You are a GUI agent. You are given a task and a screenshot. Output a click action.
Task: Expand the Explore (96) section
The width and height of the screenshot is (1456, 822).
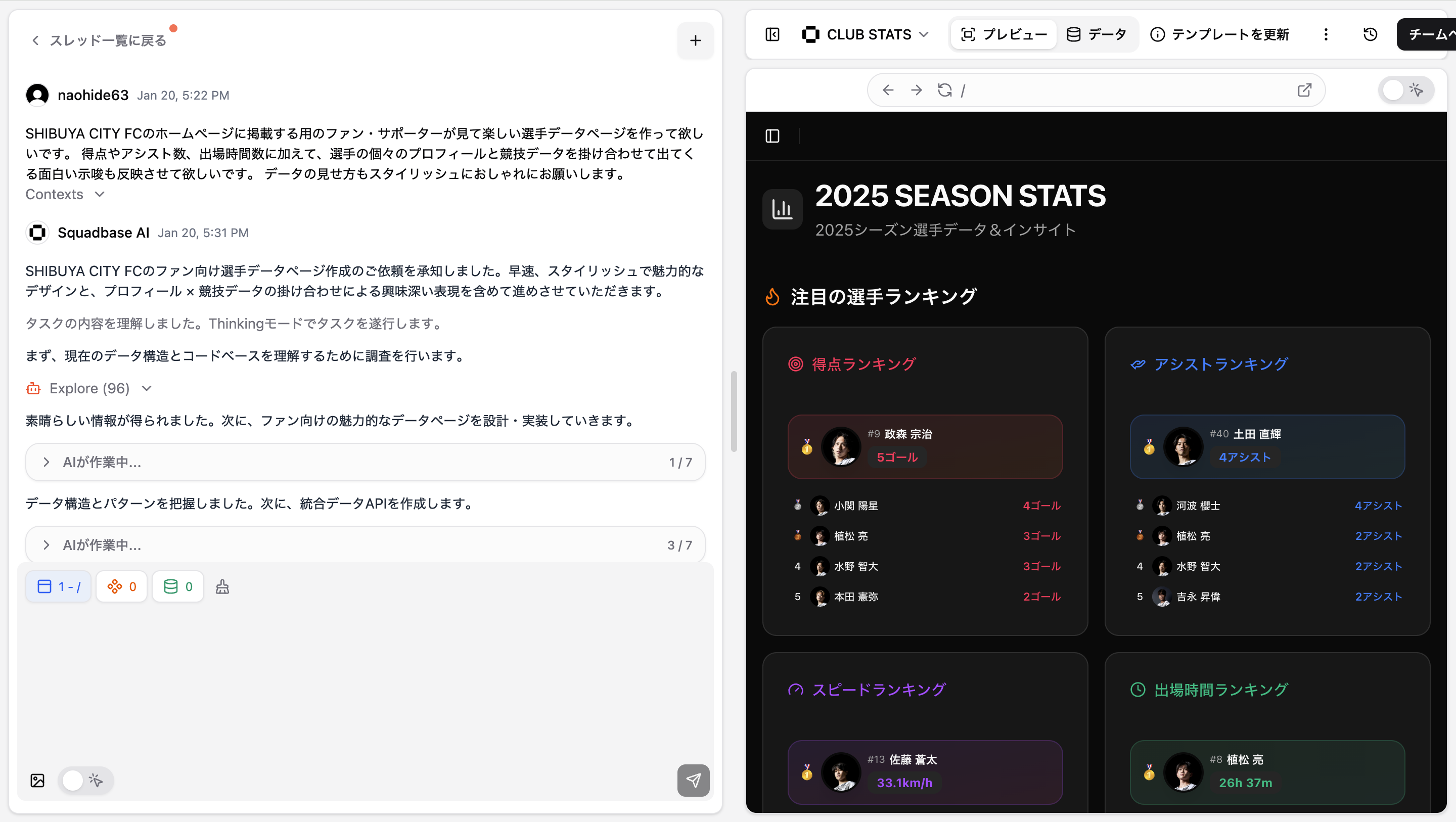pyautogui.click(x=89, y=388)
